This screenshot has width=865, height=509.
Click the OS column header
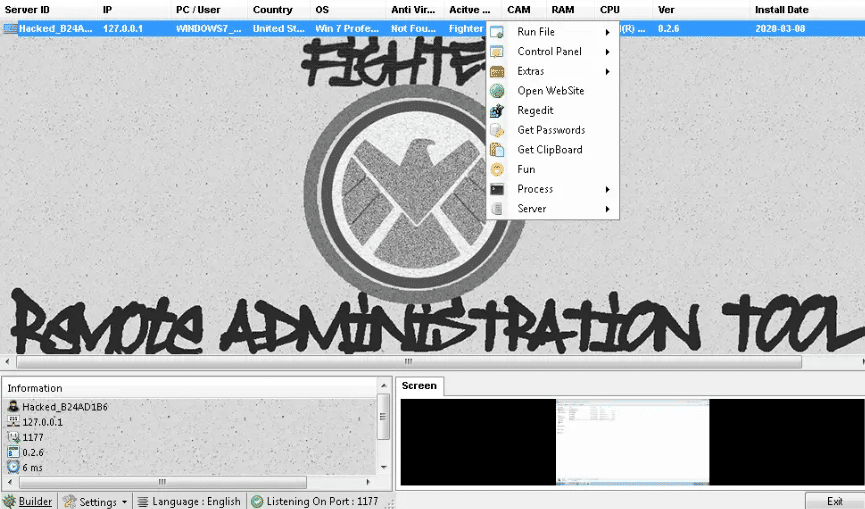[348, 10]
